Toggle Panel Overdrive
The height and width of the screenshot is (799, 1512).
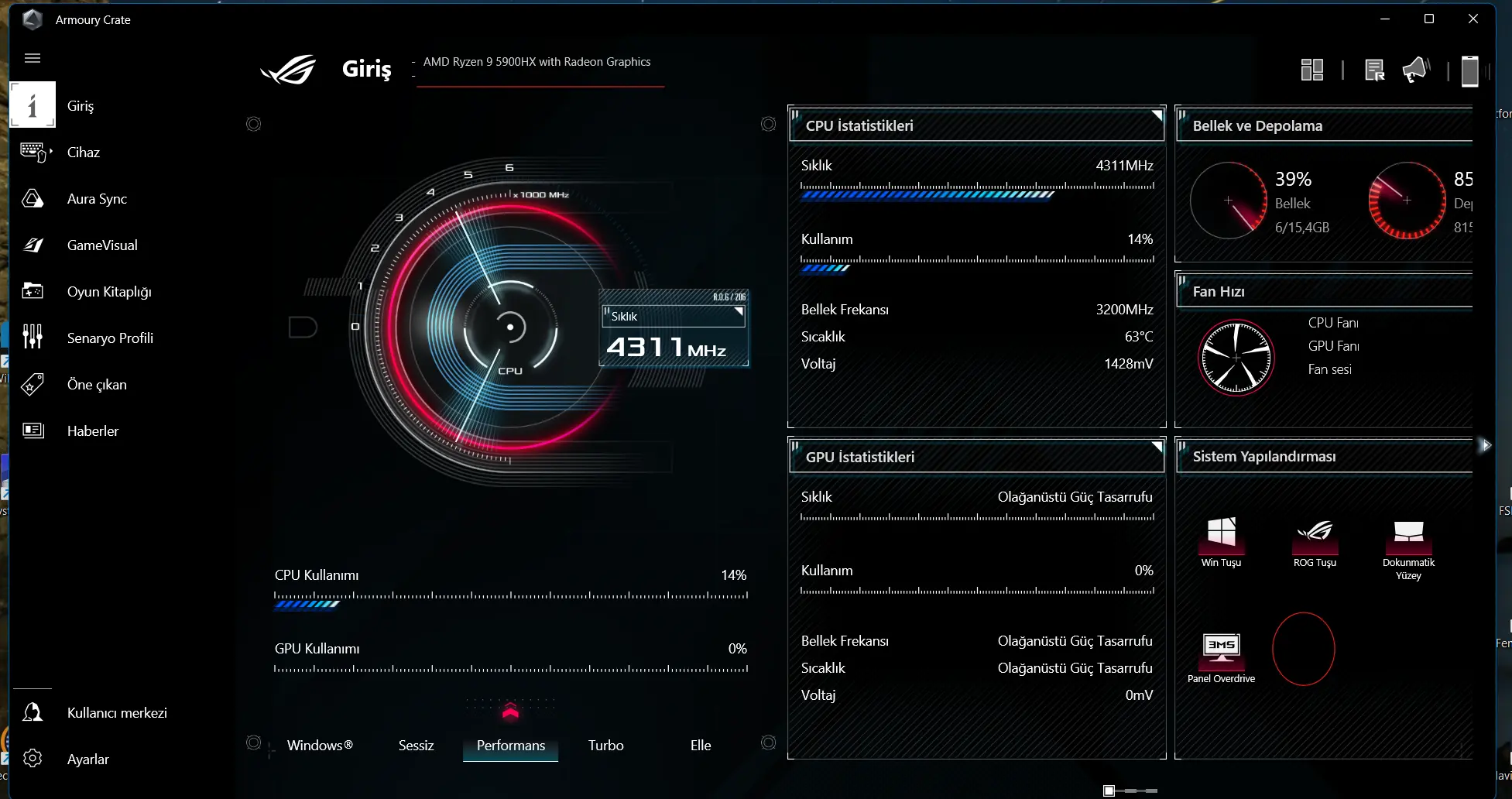(1221, 658)
